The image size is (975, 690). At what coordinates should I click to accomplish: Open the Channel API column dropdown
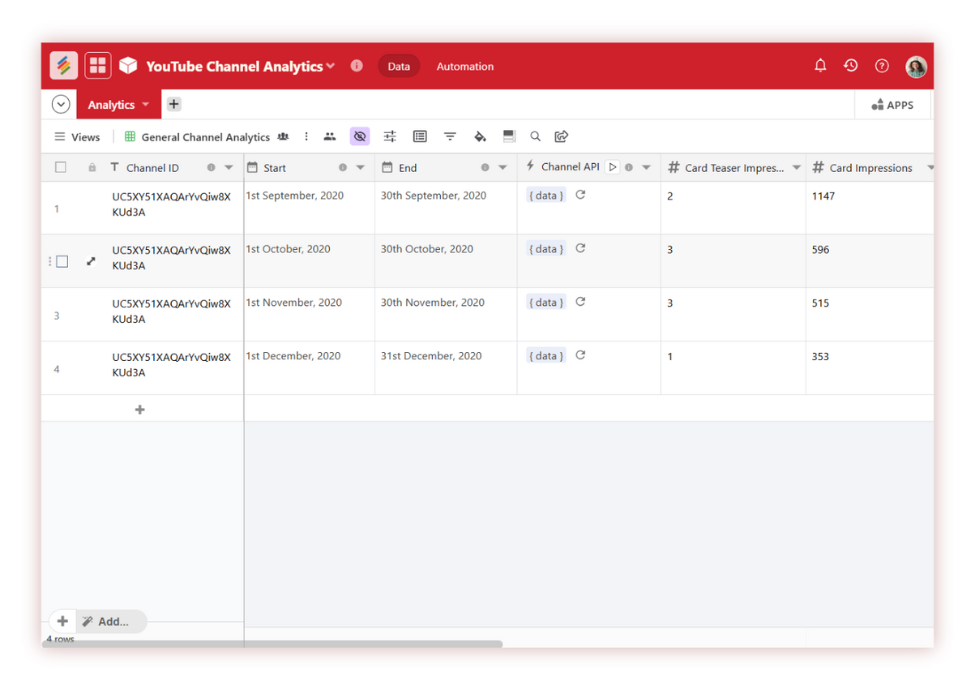[x=646, y=167]
